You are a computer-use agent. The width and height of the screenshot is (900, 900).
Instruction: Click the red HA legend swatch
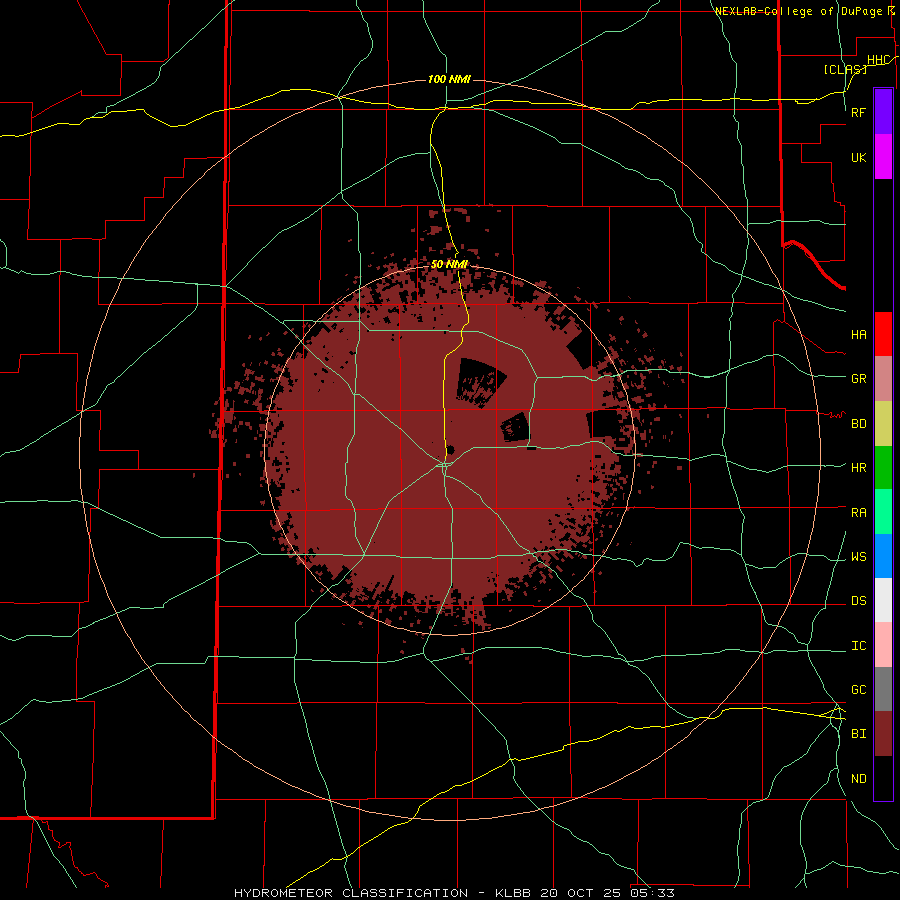tap(883, 334)
